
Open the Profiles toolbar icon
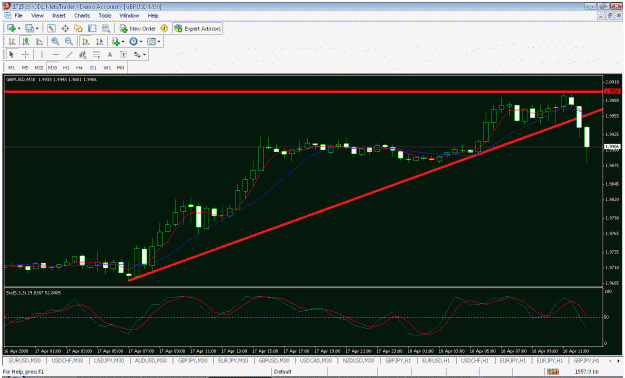coord(29,28)
